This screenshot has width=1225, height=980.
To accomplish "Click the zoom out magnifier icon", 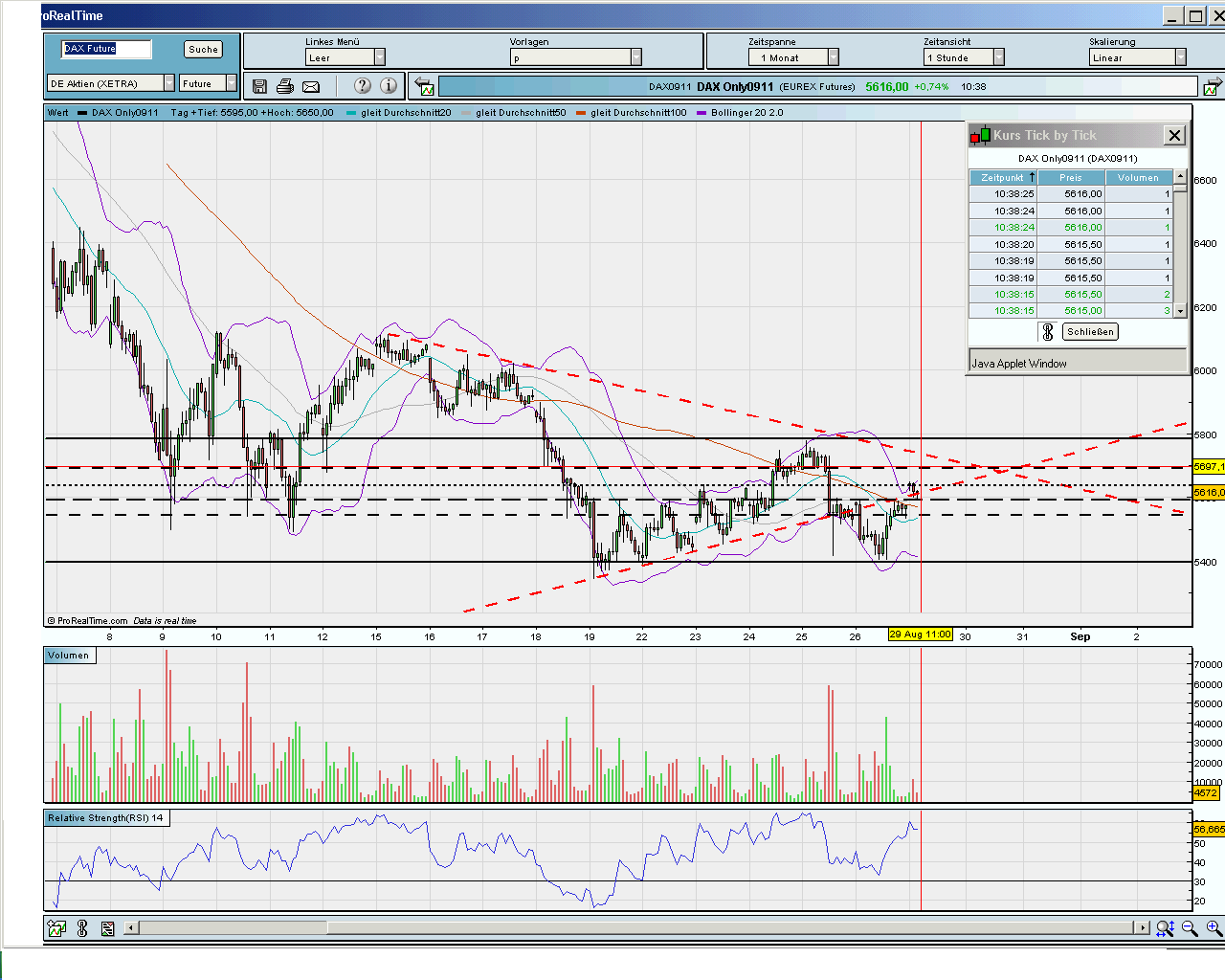I will click(1190, 928).
